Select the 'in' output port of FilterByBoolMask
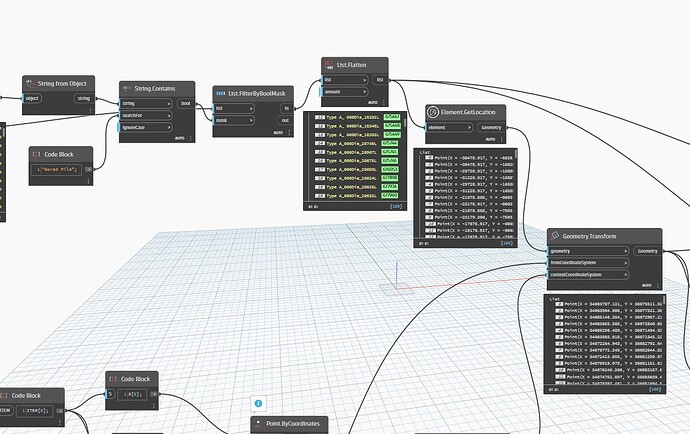 coord(287,108)
